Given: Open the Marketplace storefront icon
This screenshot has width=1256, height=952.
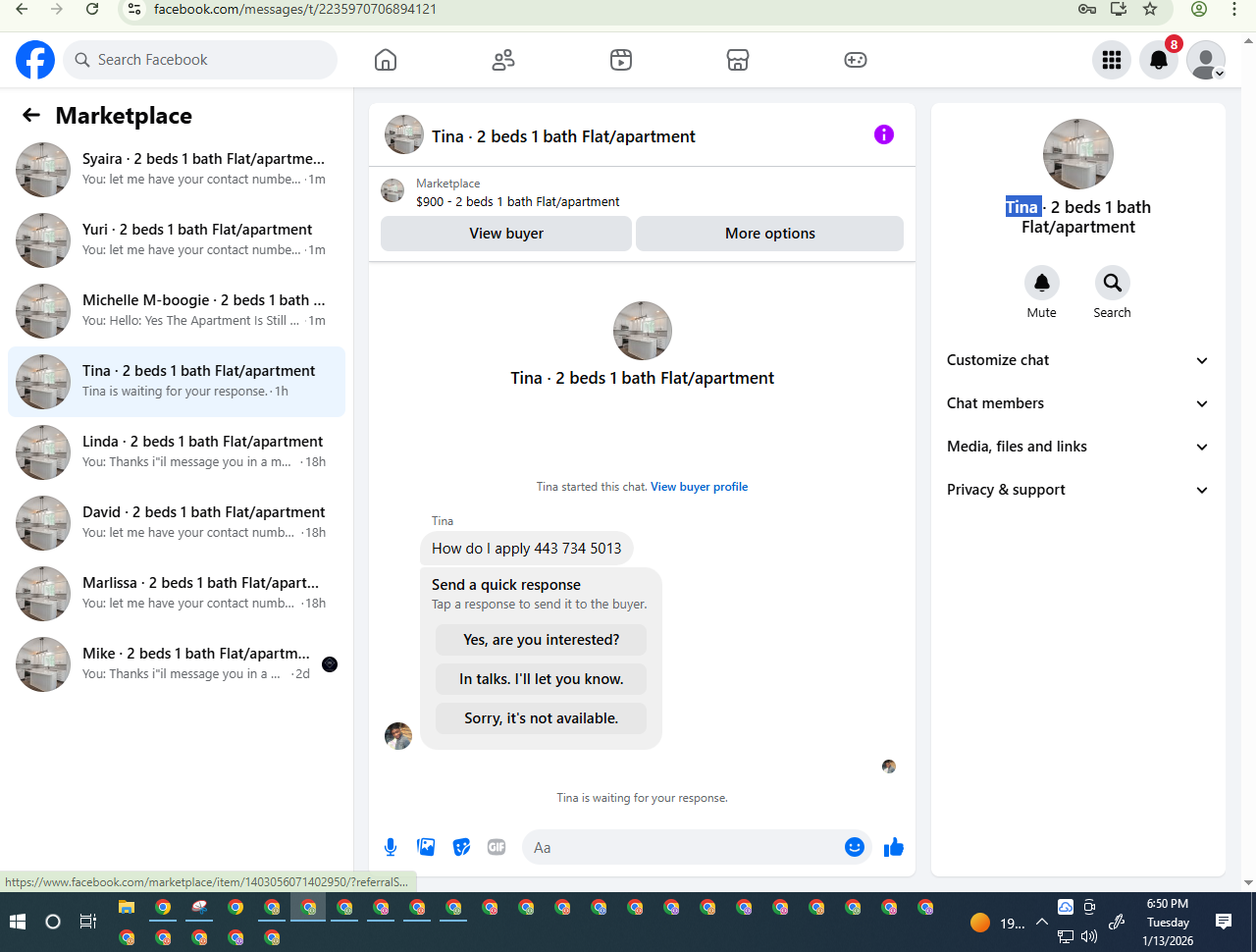Looking at the screenshot, I should (738, 60).
